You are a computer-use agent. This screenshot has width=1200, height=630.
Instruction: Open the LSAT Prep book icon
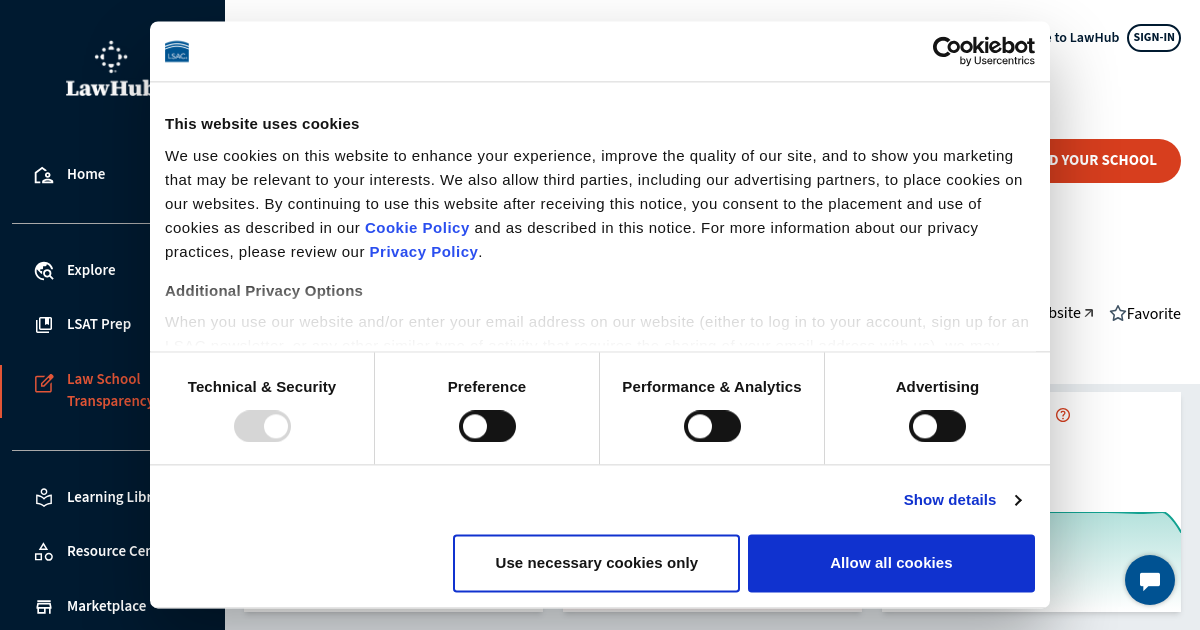pos(43,325)
